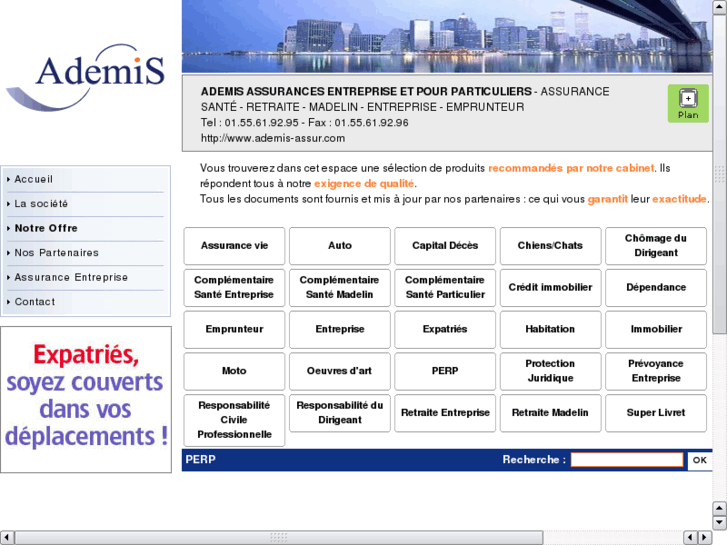Click the horizontal scrollbar far-left arrow
727x545 pixels.
coord(6,538)
